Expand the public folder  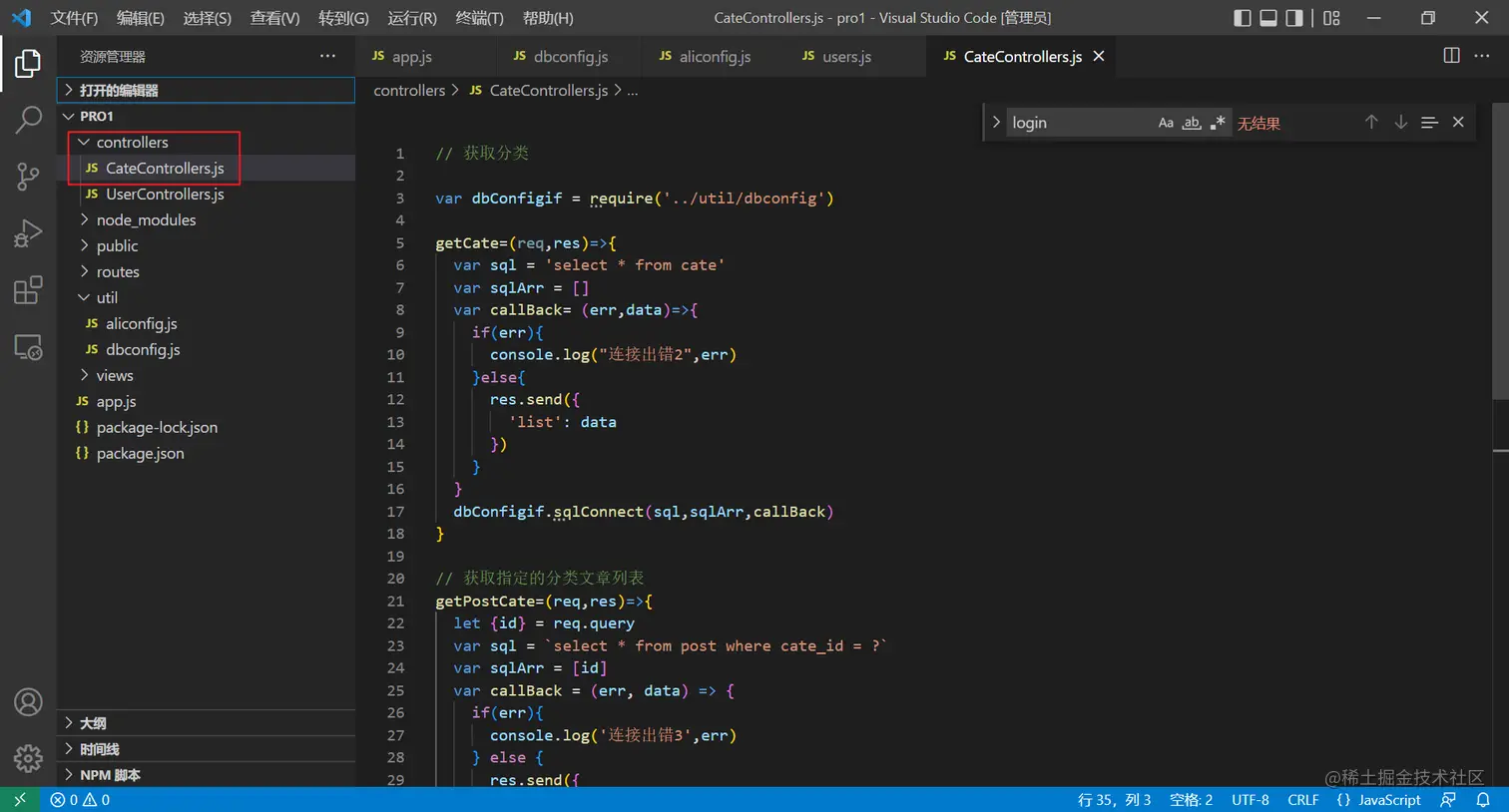(206, 245)
